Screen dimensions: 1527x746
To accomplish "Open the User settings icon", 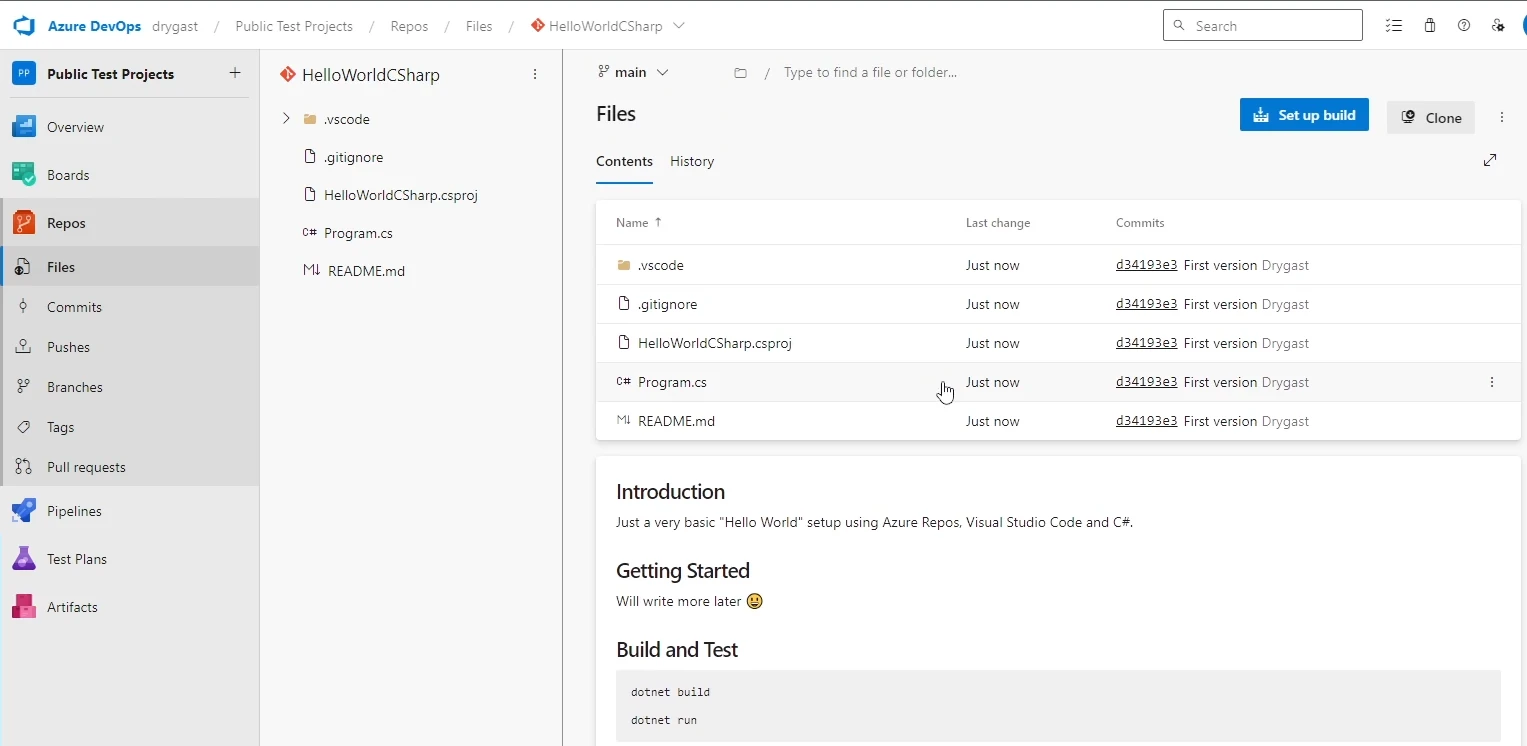I will [1497, 26].
